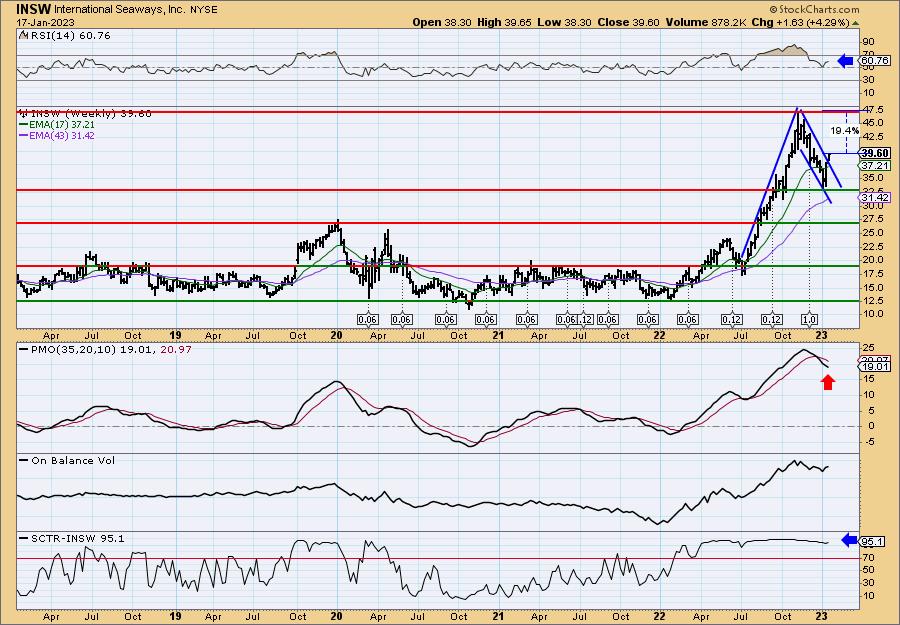Click the 25 label on PMO axis
This screenshot has width=900, height=625.
pyautogui.click(x=868, y=347)
